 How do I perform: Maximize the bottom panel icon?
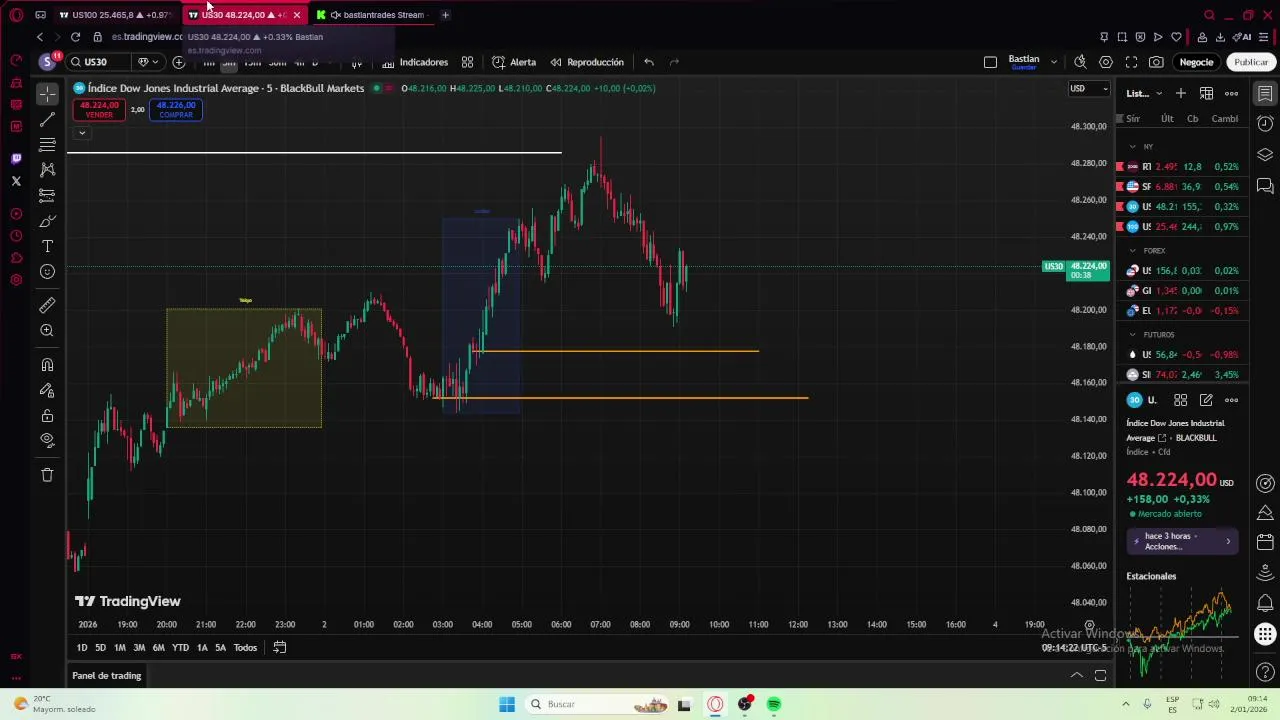1100,676
